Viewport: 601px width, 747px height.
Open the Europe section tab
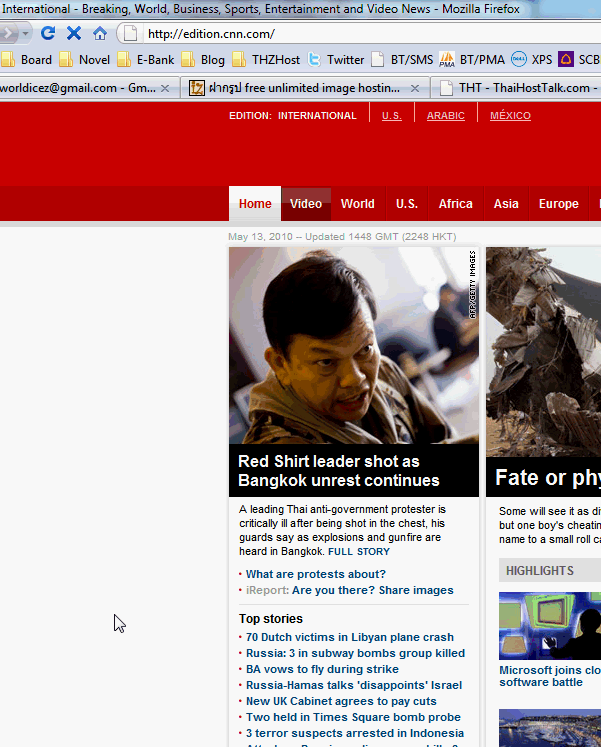tap(559, 204)
